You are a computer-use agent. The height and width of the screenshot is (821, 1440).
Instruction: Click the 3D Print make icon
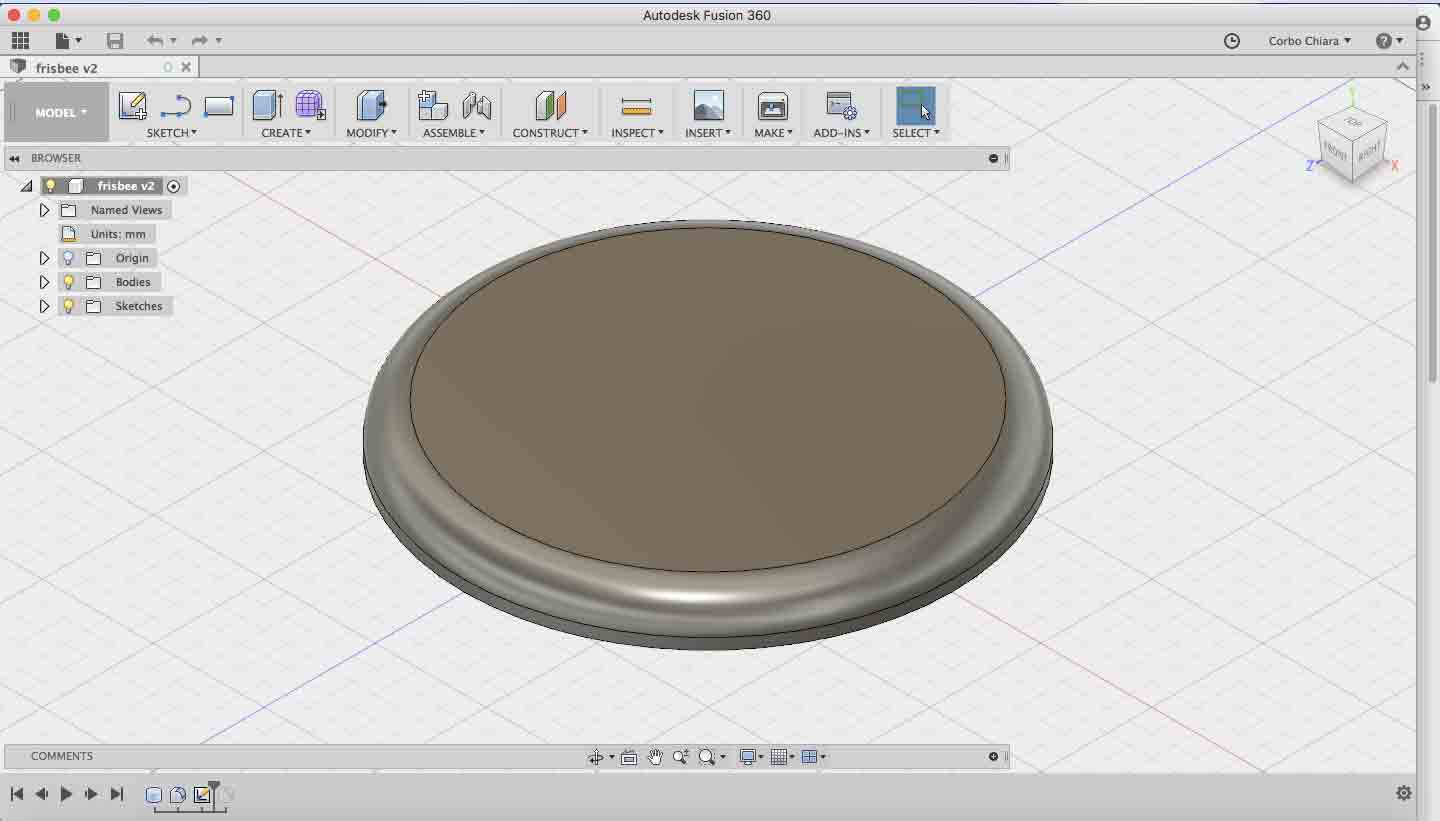pos(772,106)
